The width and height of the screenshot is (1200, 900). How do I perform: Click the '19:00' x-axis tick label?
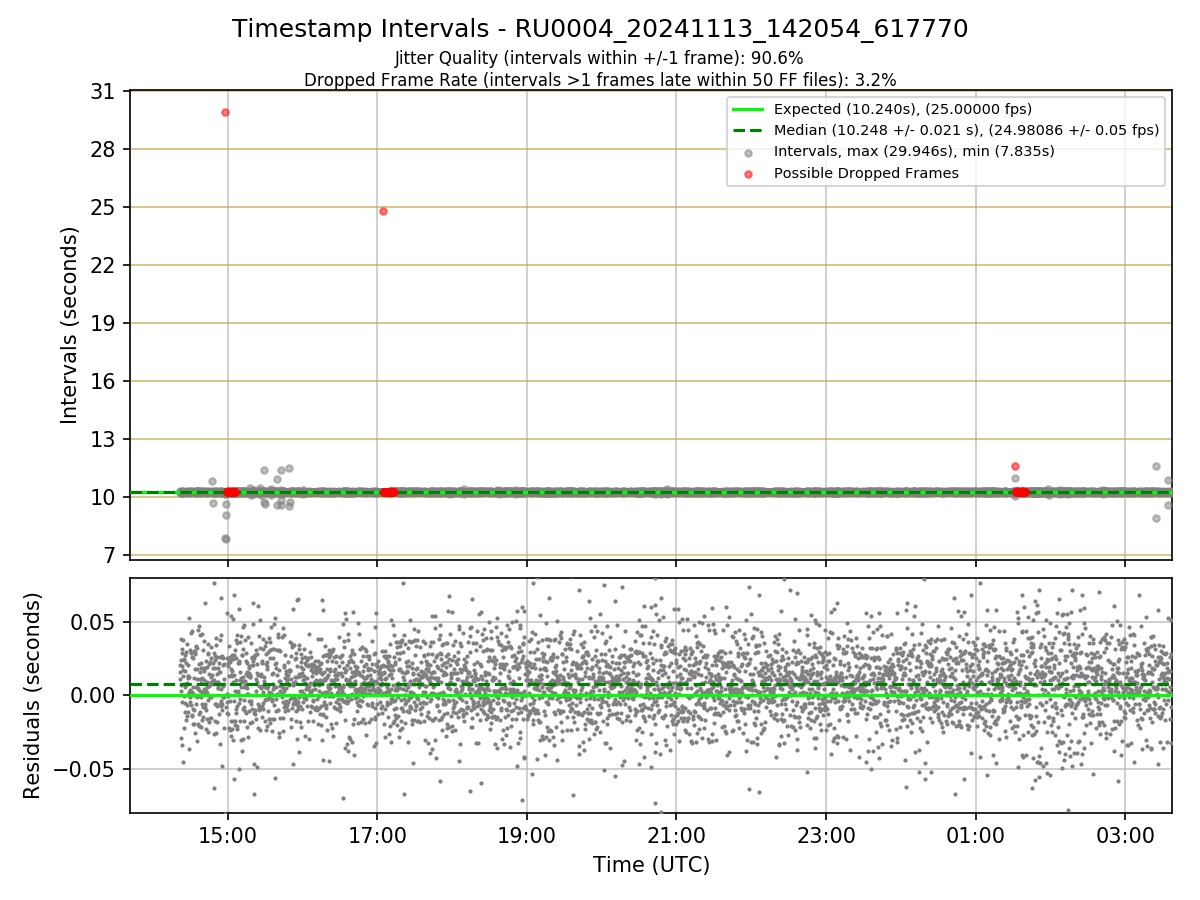click(x=527, y=834)
